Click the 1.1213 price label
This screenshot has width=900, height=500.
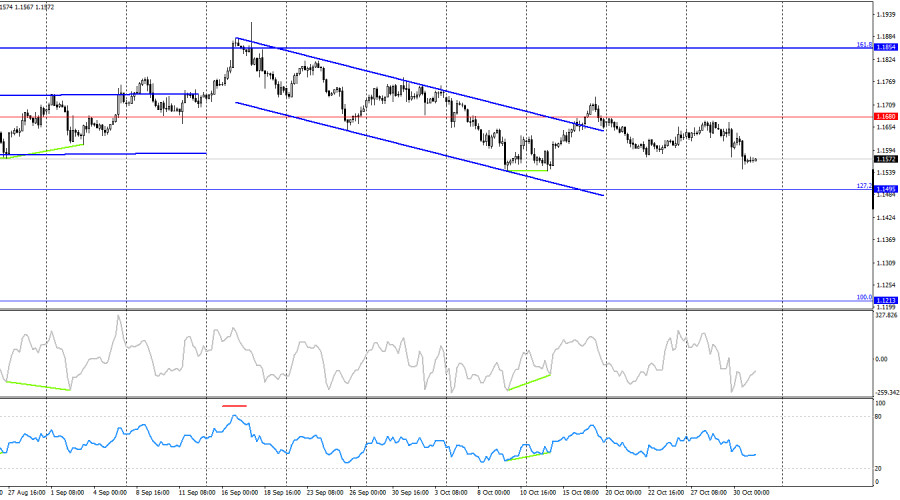885,300
